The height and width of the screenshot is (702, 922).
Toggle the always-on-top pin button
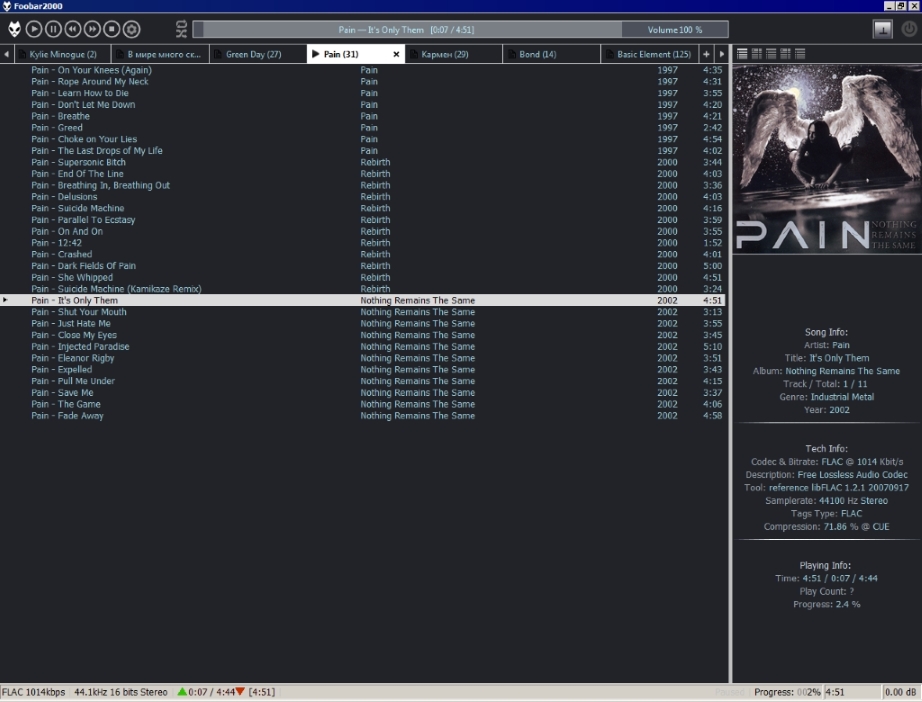(x=883, y=29)
